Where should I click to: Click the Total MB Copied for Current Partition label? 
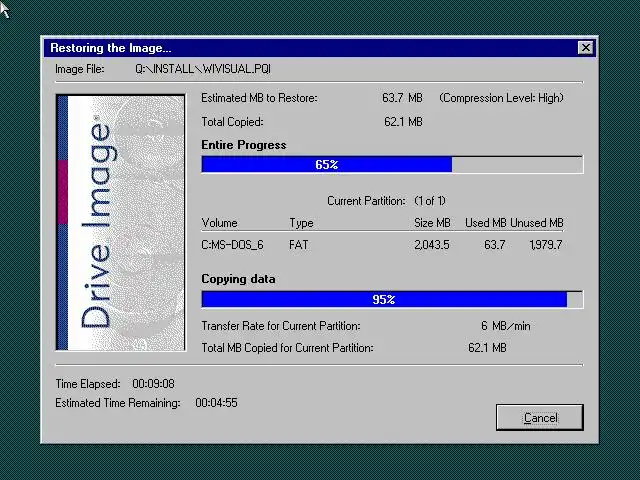[287, 348]
